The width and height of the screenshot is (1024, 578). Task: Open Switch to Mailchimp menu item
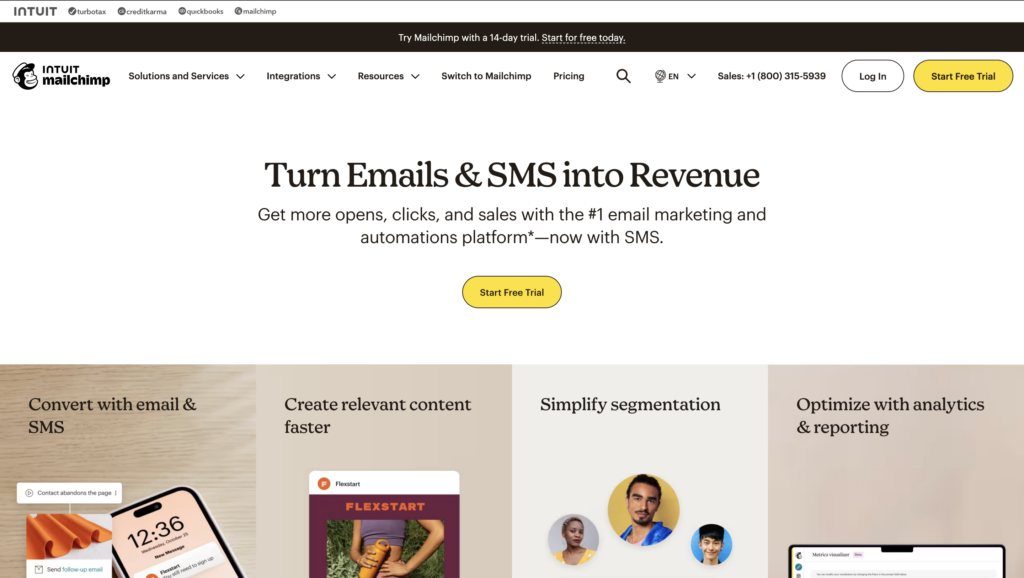486,76
